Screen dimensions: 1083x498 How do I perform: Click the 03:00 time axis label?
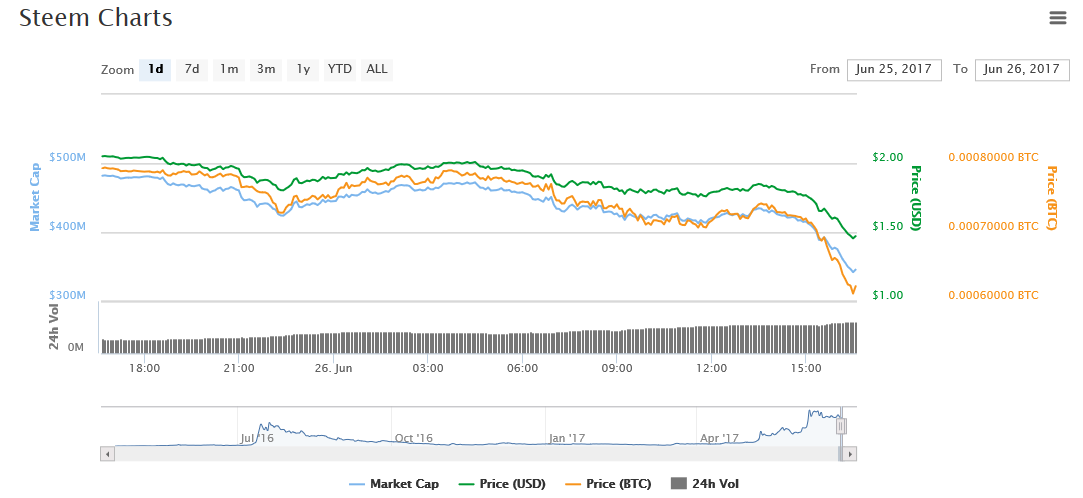[x=428, y=369]
